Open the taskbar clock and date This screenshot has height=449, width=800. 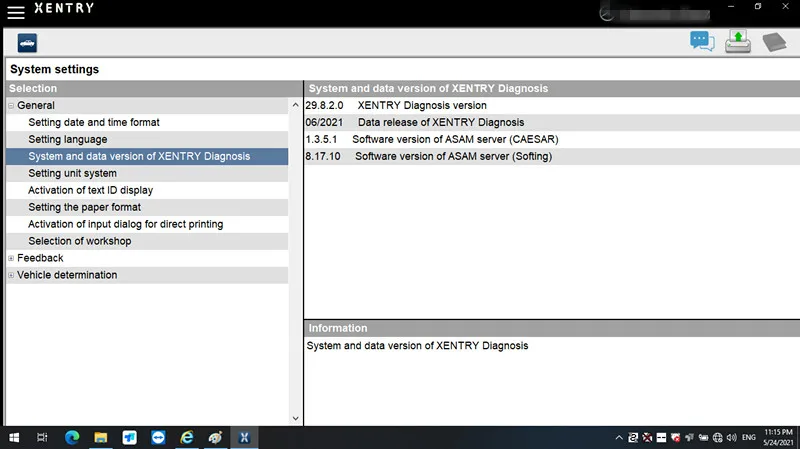pos(779,437)
